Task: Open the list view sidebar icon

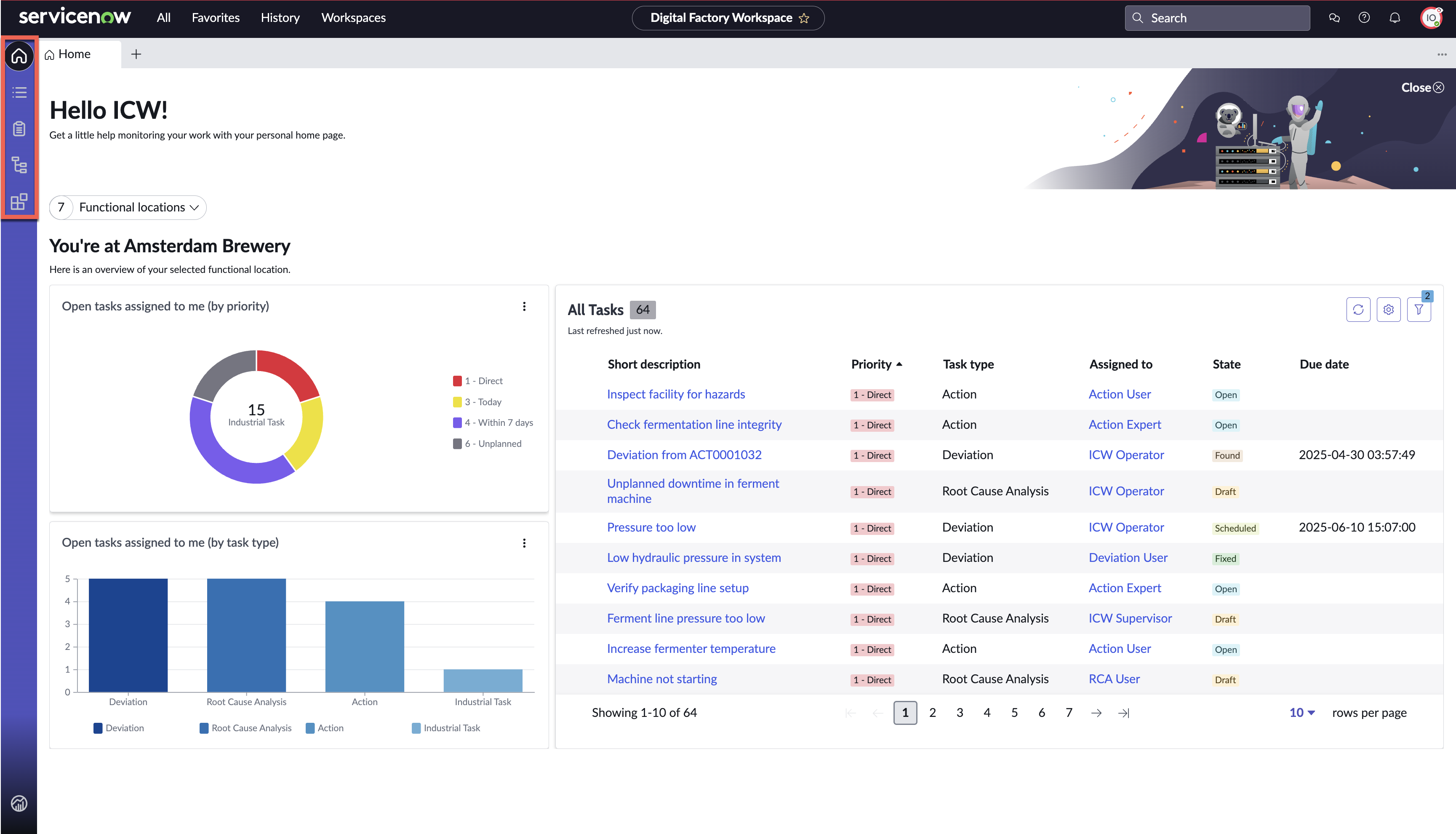Action: tap(19, 92)
